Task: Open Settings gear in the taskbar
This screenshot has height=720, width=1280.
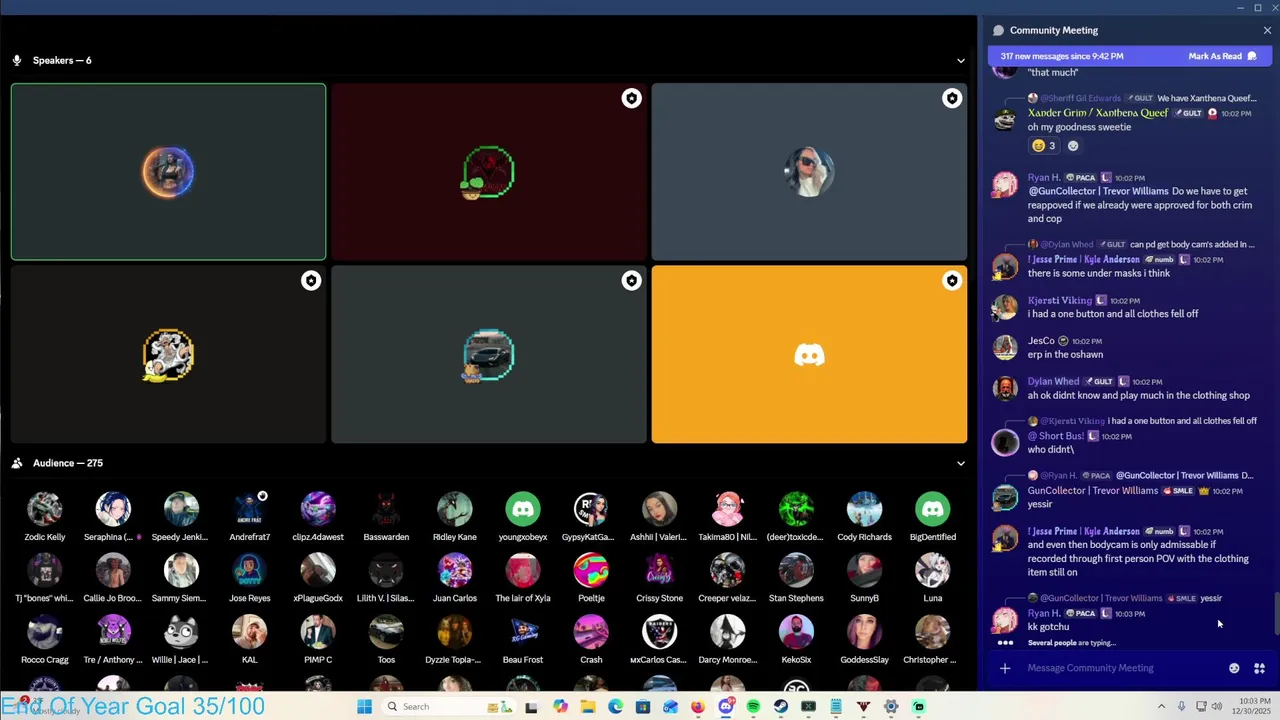Action: pyautogui.click(x=891, y=706)
